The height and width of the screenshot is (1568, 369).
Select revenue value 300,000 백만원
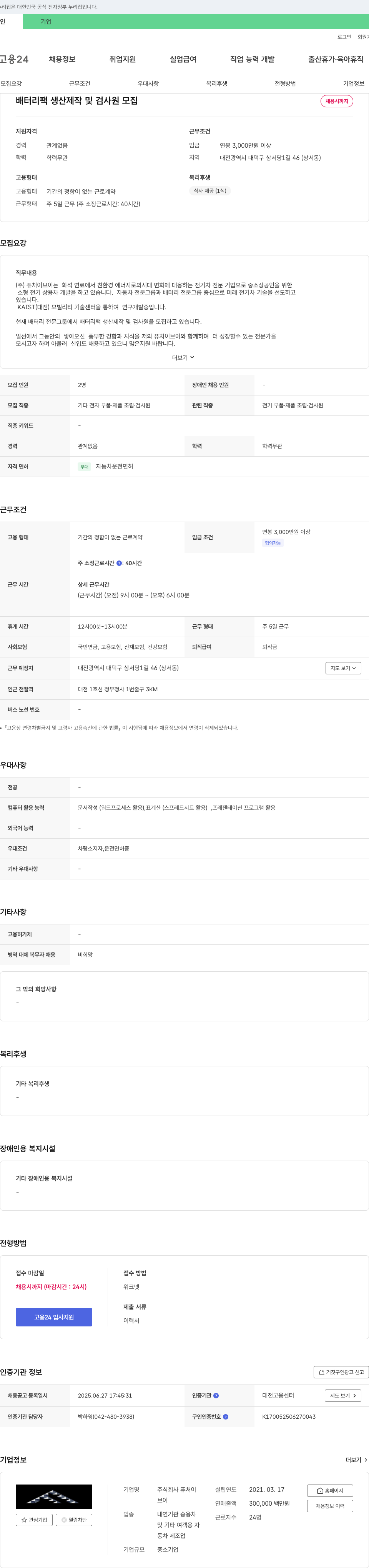pos(269,1503)
